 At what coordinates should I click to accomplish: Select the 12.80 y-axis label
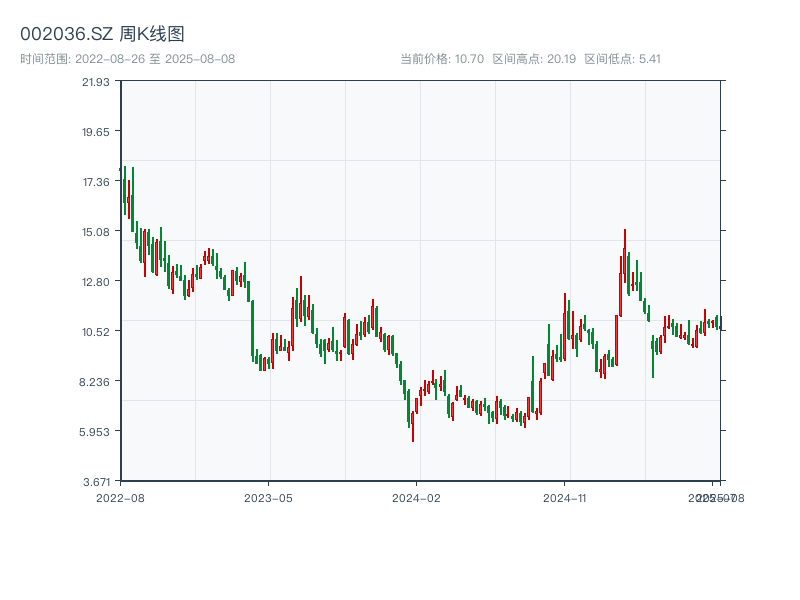96,282
